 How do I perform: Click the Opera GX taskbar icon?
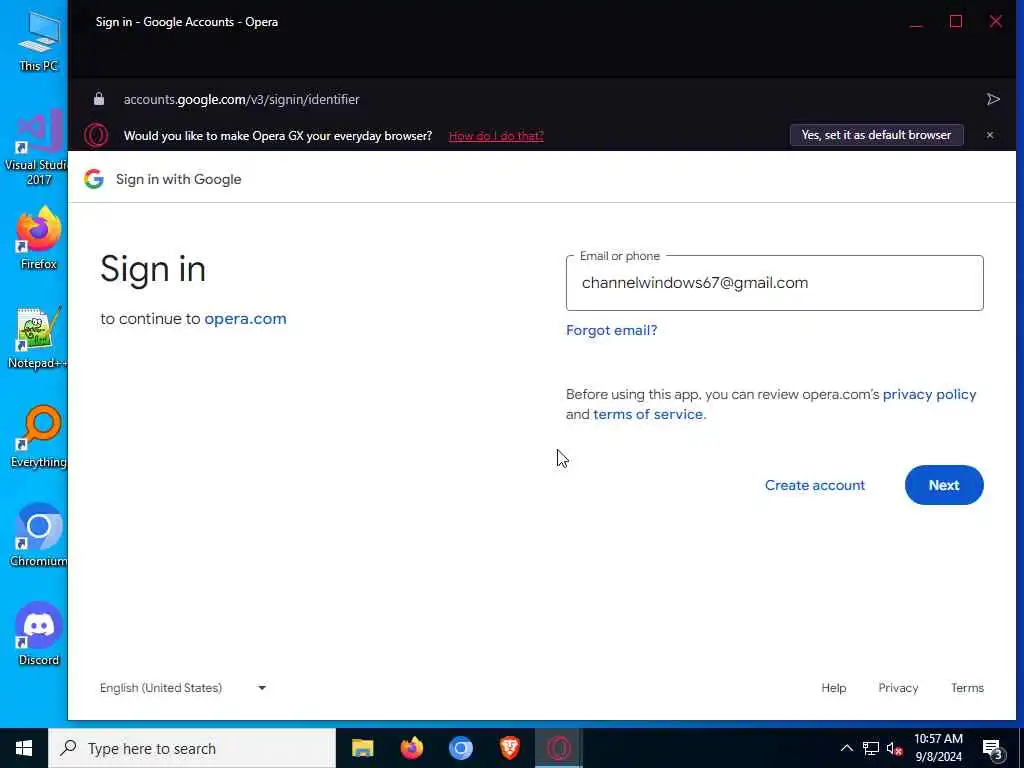tap(558, 748)
